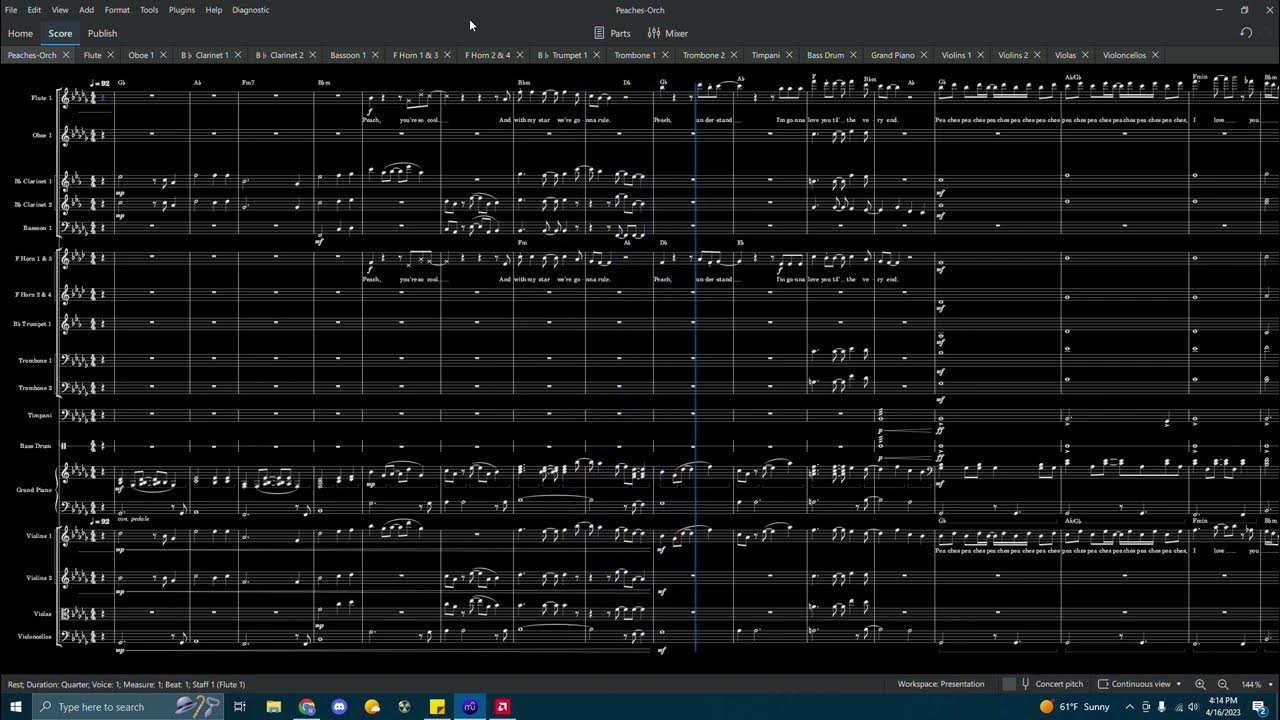Screen dimensions: 1280x720
Task: Close the Violins 1 tab
Action: (980, 55)
